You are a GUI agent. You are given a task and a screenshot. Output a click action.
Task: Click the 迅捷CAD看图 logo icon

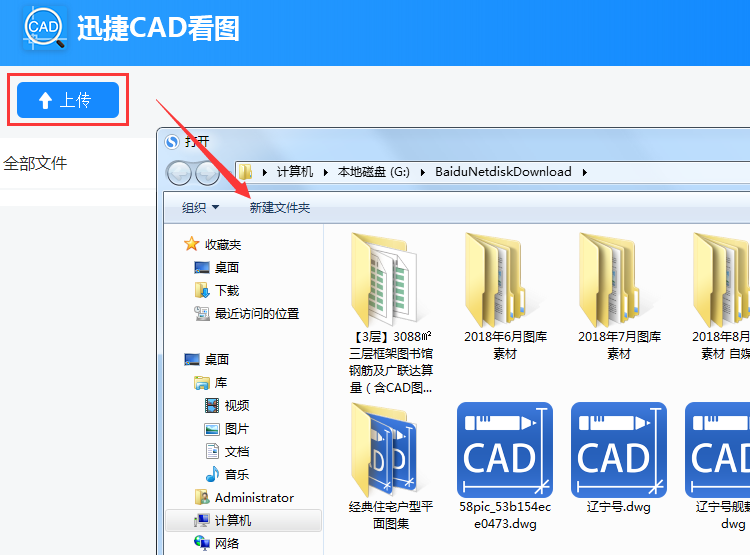click(x=44, y=27)
